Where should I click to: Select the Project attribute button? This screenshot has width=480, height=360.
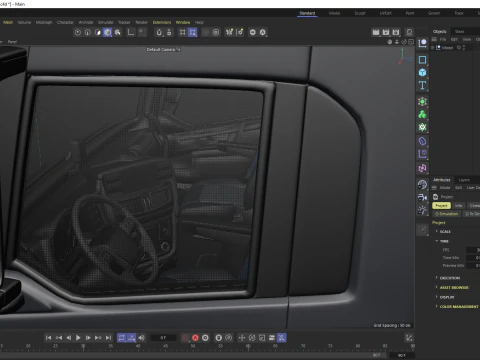[x=441, y=205]
